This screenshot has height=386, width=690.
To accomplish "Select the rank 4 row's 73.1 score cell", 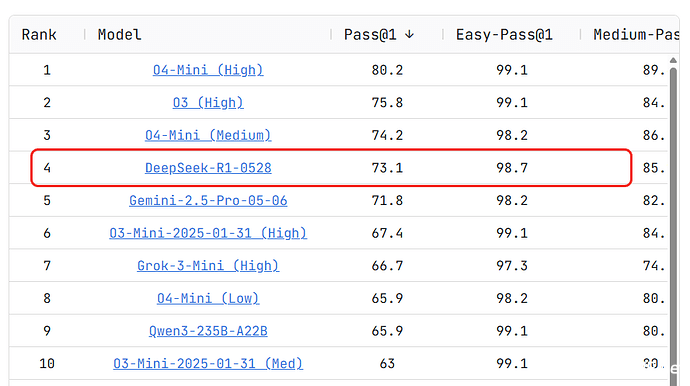I will 387,168.
